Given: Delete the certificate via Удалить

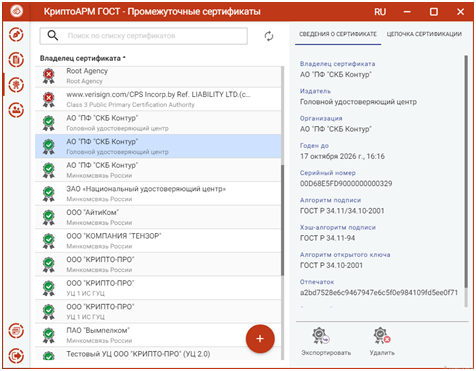Looking at the screenshot, I should (382, 341).
